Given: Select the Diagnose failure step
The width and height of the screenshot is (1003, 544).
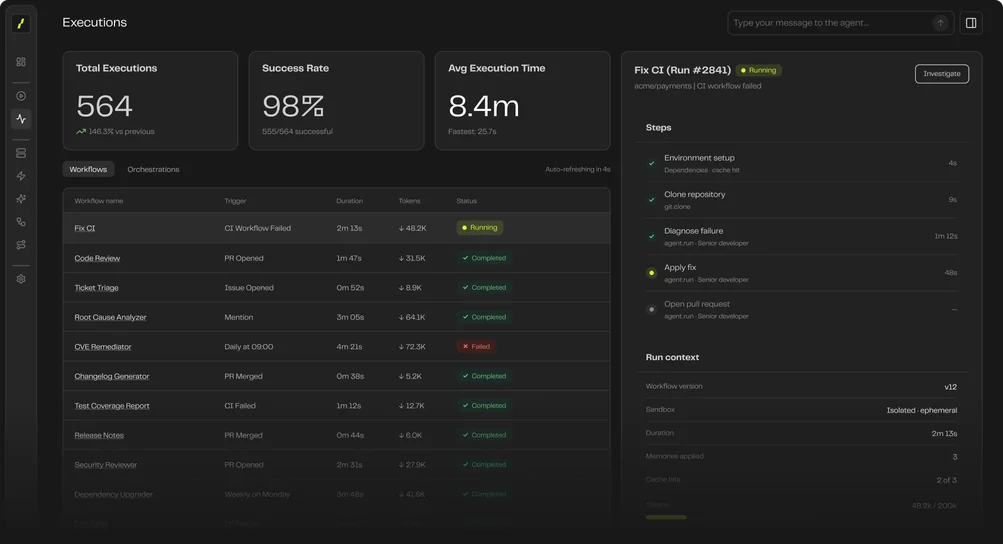Looking at the screenshot, I should (802, 236).
